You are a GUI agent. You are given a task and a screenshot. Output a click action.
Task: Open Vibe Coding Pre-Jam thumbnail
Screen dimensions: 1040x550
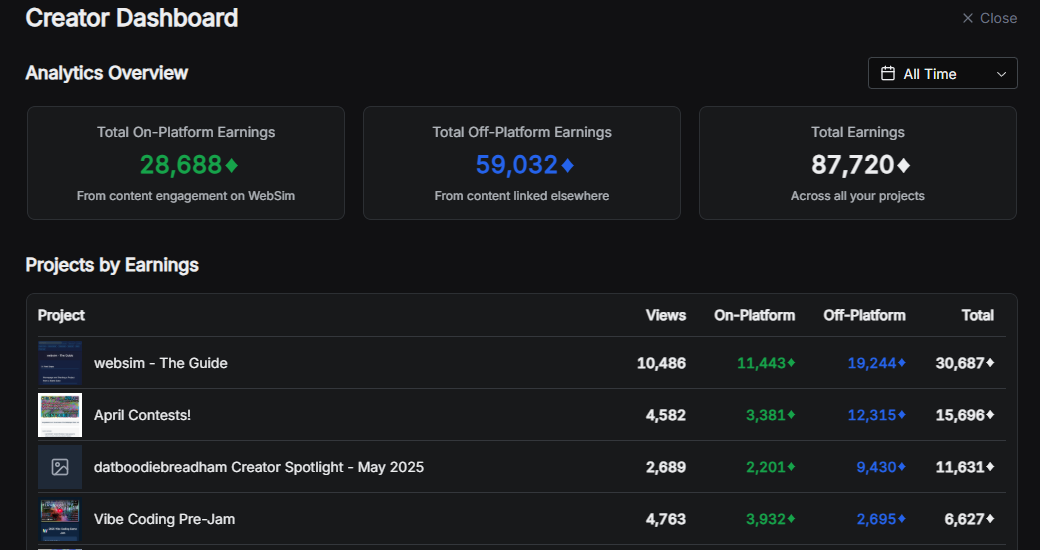click(x=60, y=519)
